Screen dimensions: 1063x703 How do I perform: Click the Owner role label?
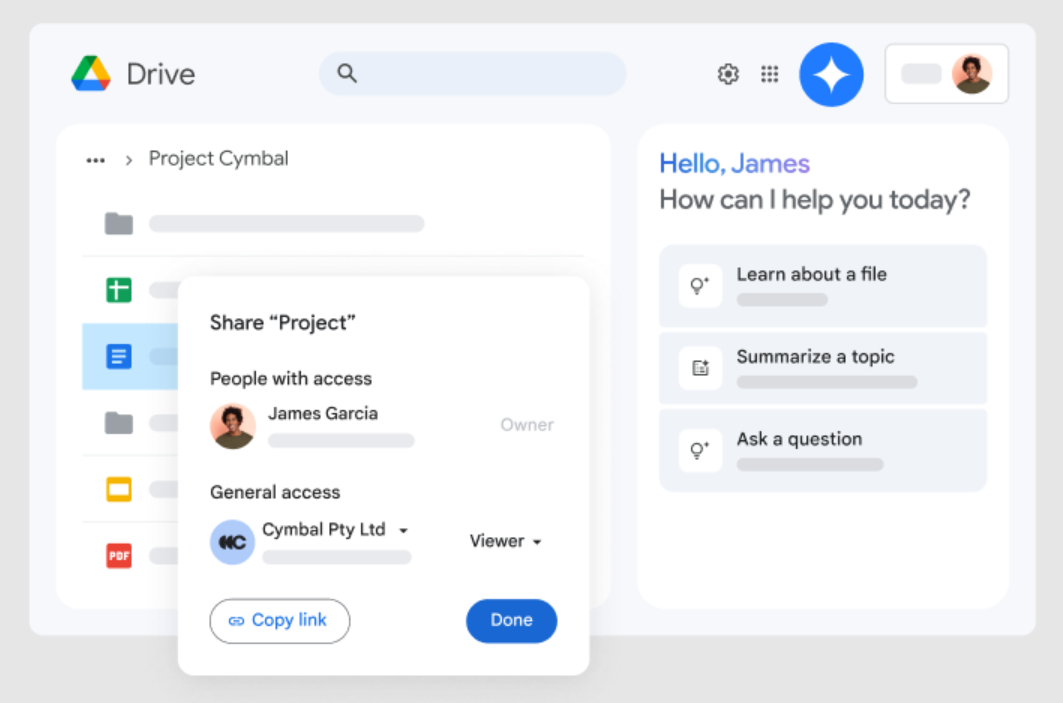pos(527,425)
